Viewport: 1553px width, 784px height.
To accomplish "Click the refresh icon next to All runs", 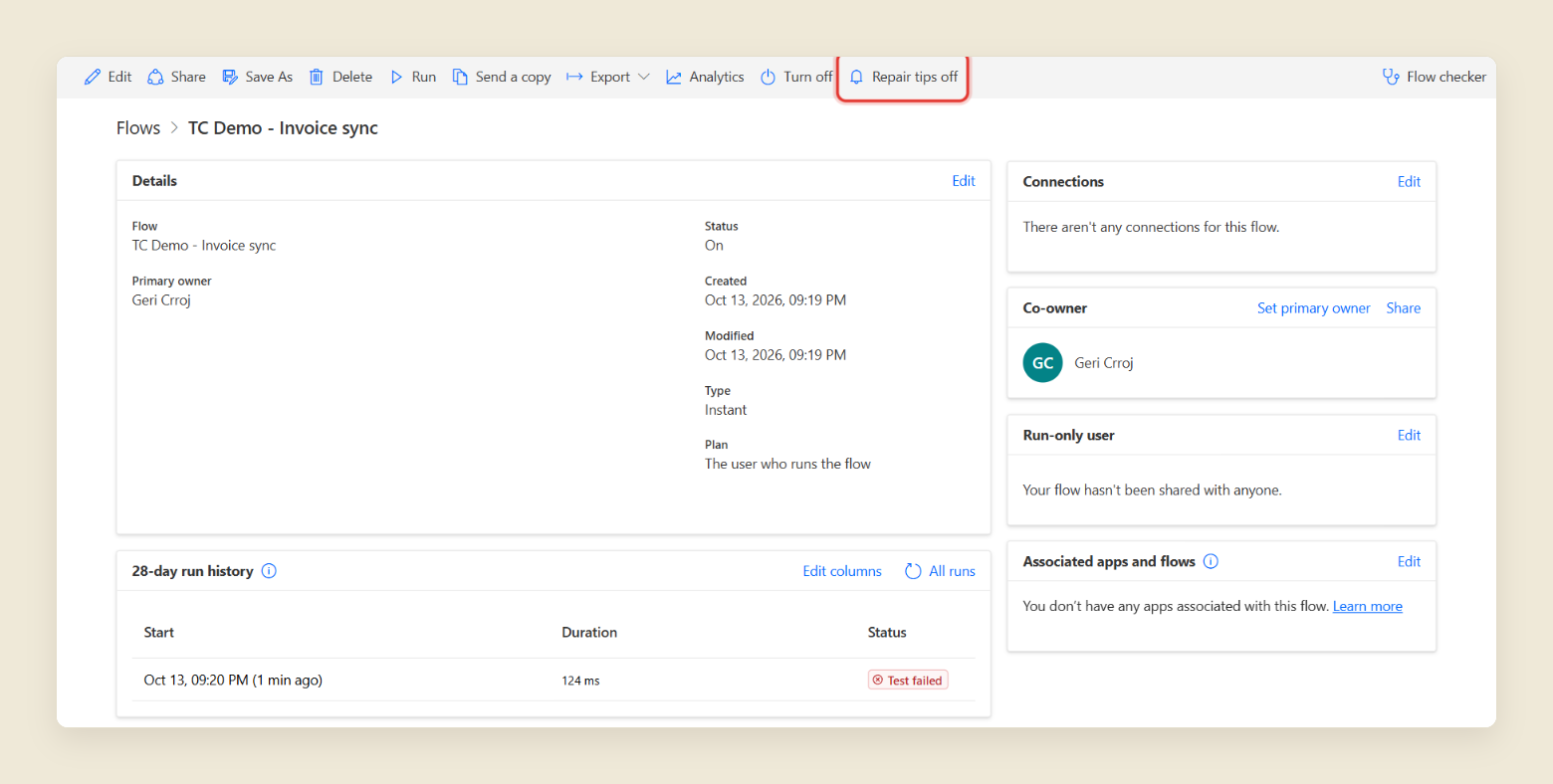I will pyautogui.click(x=913, y=571).
